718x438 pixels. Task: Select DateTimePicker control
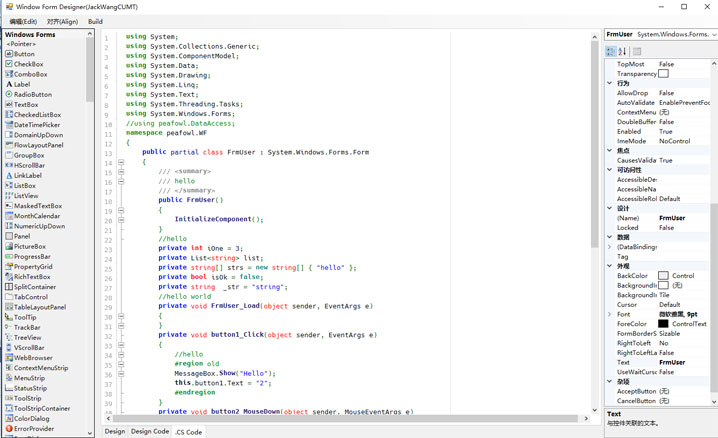[x=33, y=125]
